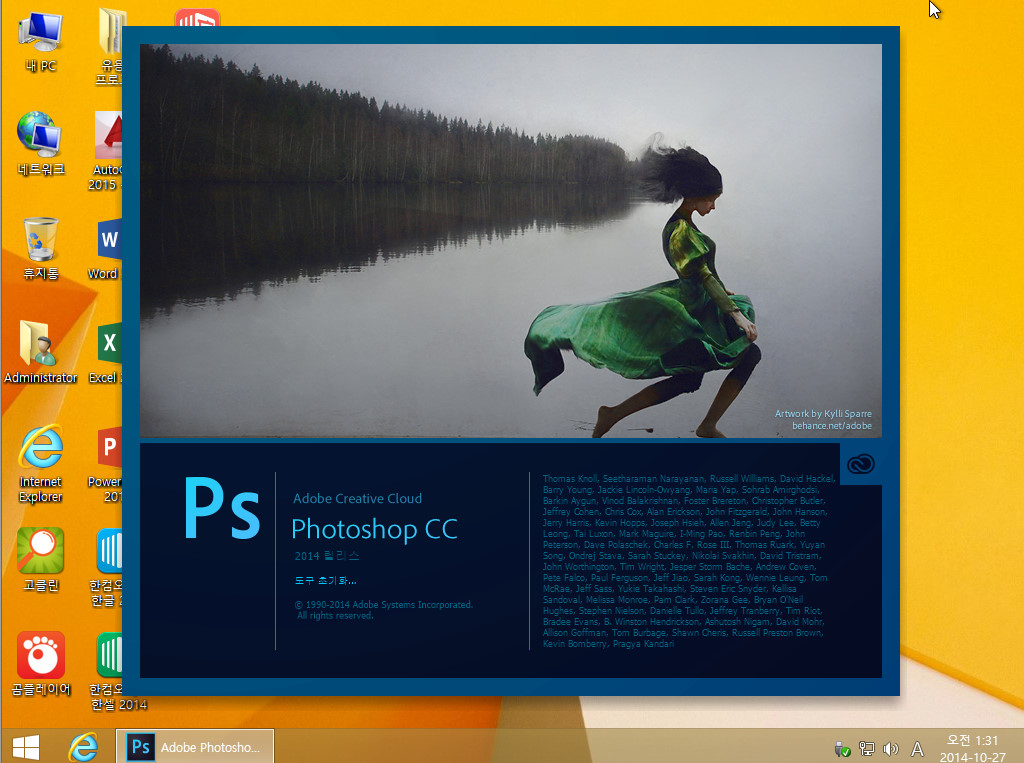1024x763 pixels.
Task: Open the network status tray icon
Action: [x=867, y=749]
